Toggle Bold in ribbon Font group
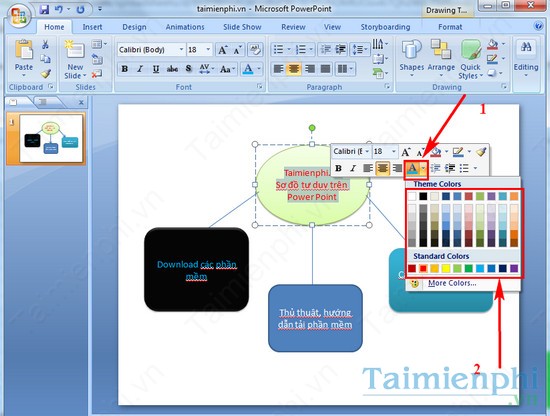The height and width of the screenshot is (416, 550). (124, 69)
